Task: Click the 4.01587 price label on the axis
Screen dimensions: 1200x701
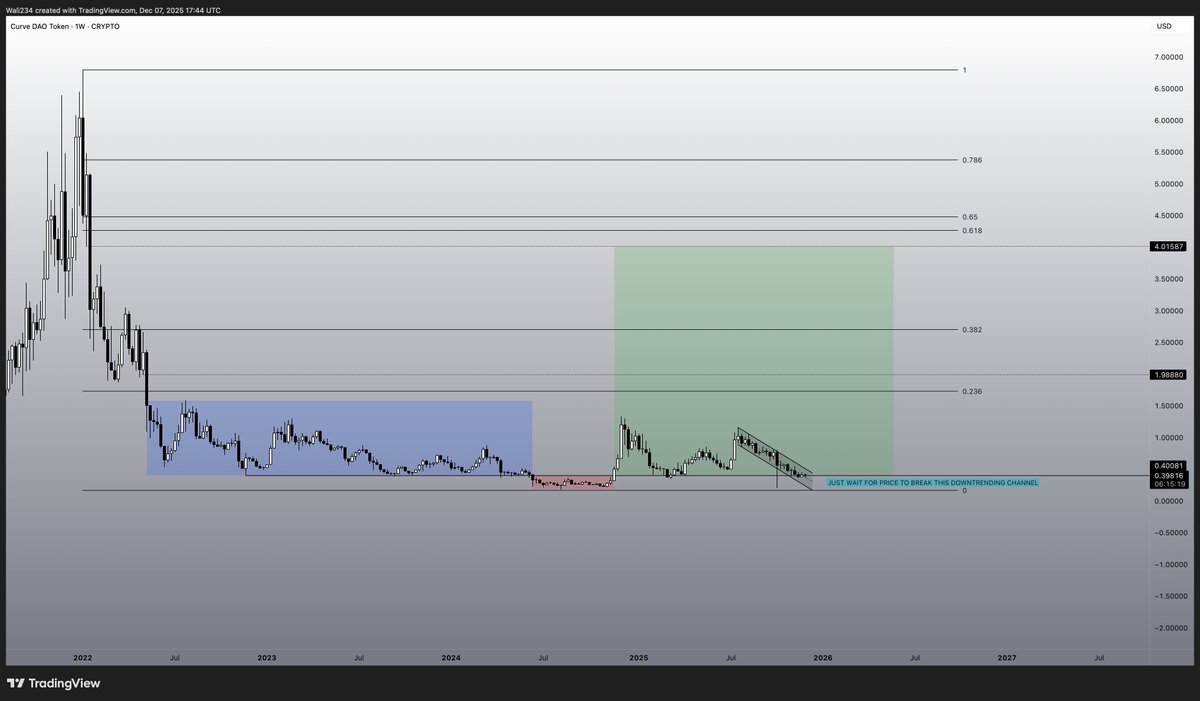Action: tap(1168, 245)
